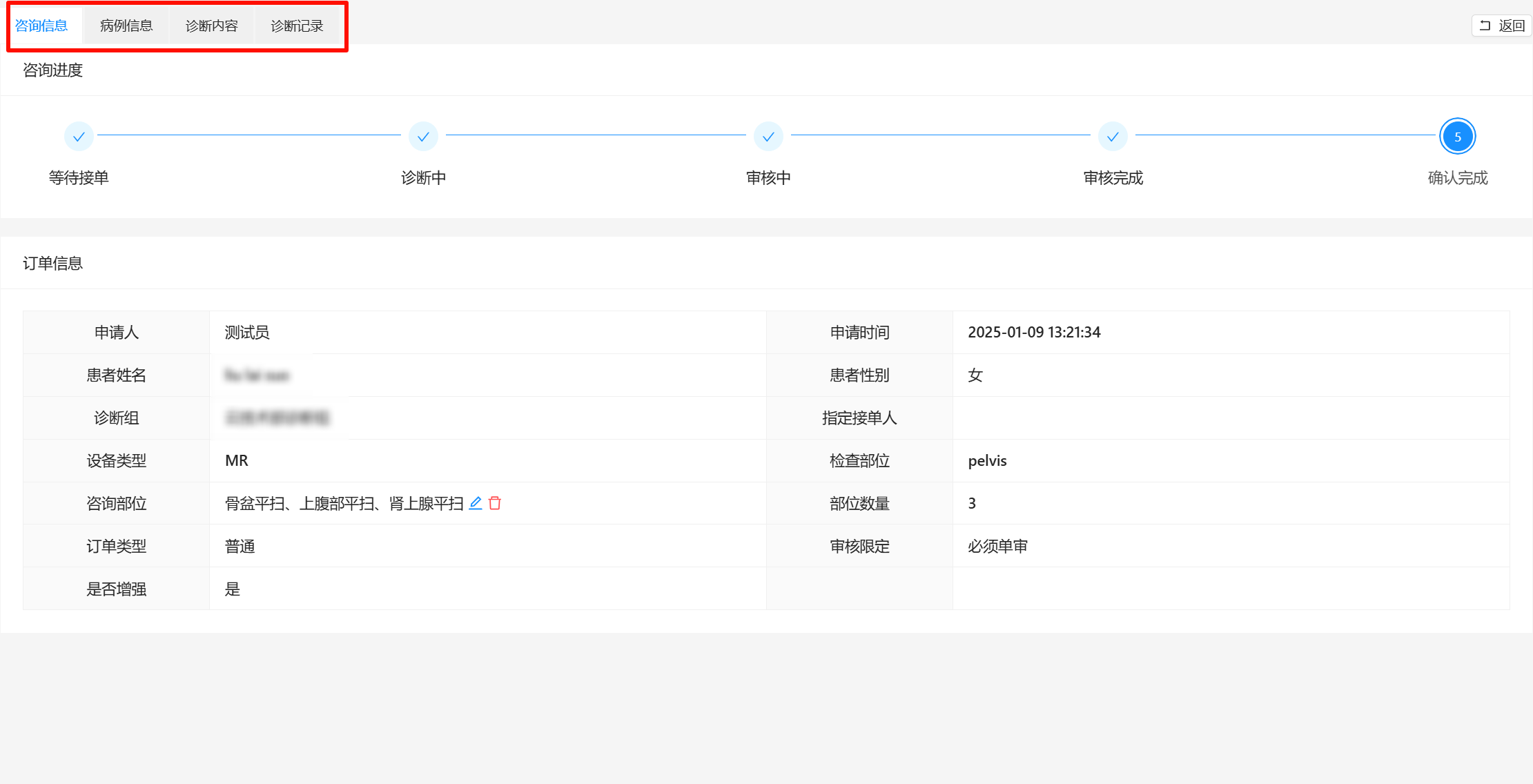The width and height of the screenshot is (1533, 784).
Task: Go to the 诊断记录 tab
Action: coord(297,26)
